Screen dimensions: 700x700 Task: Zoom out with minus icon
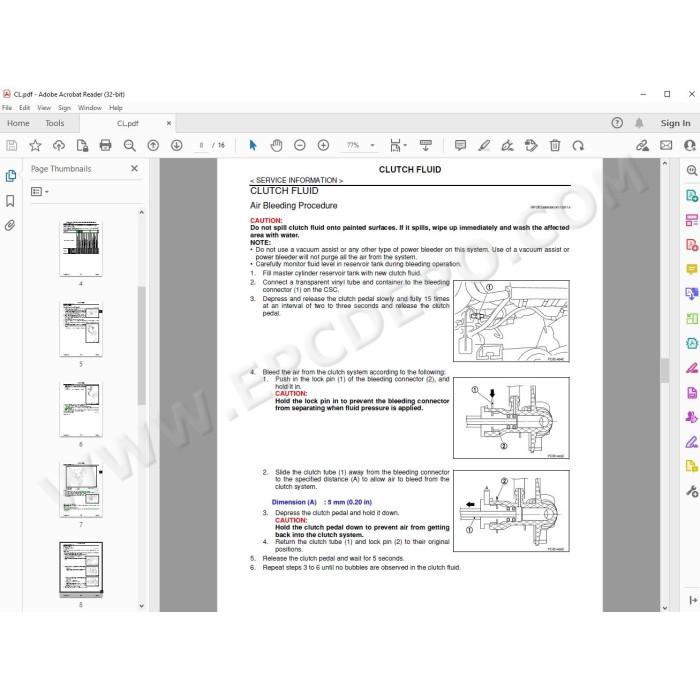[300, 146]
